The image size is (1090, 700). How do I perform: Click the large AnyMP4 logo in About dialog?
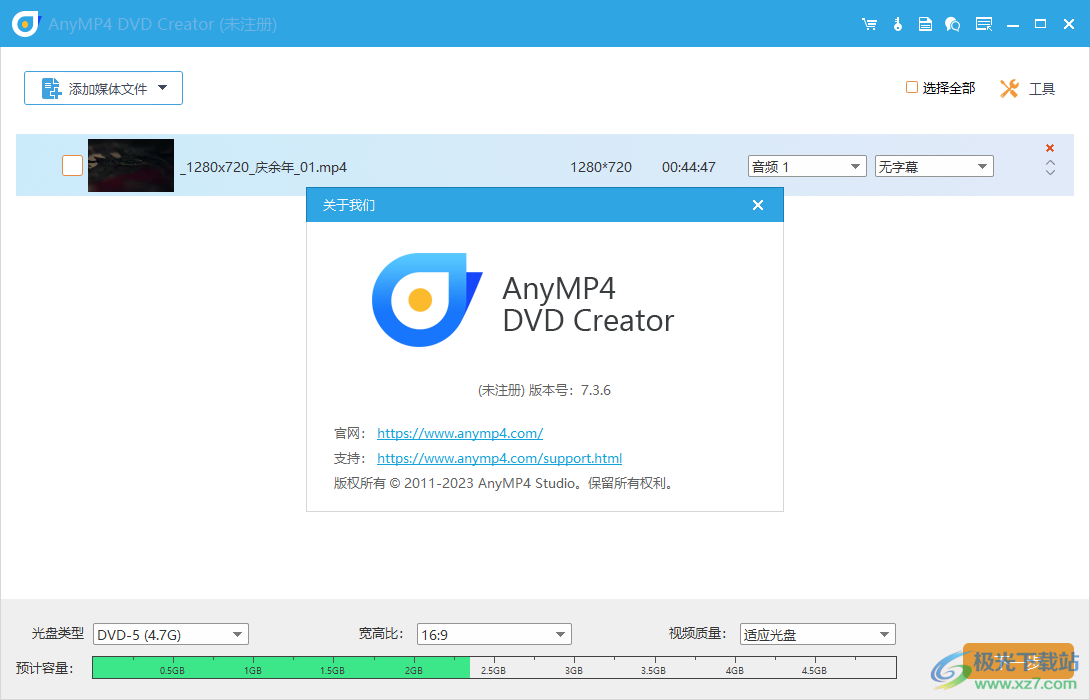point(427,300)
